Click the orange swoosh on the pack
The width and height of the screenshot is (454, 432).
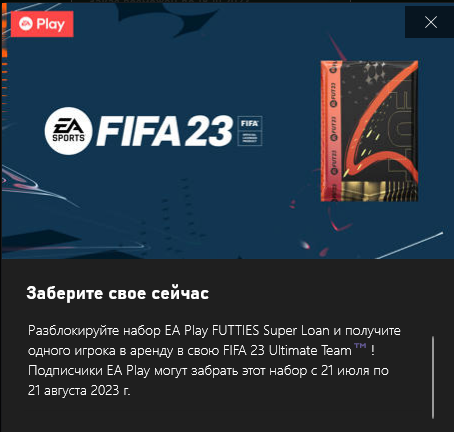coord(382,128)
